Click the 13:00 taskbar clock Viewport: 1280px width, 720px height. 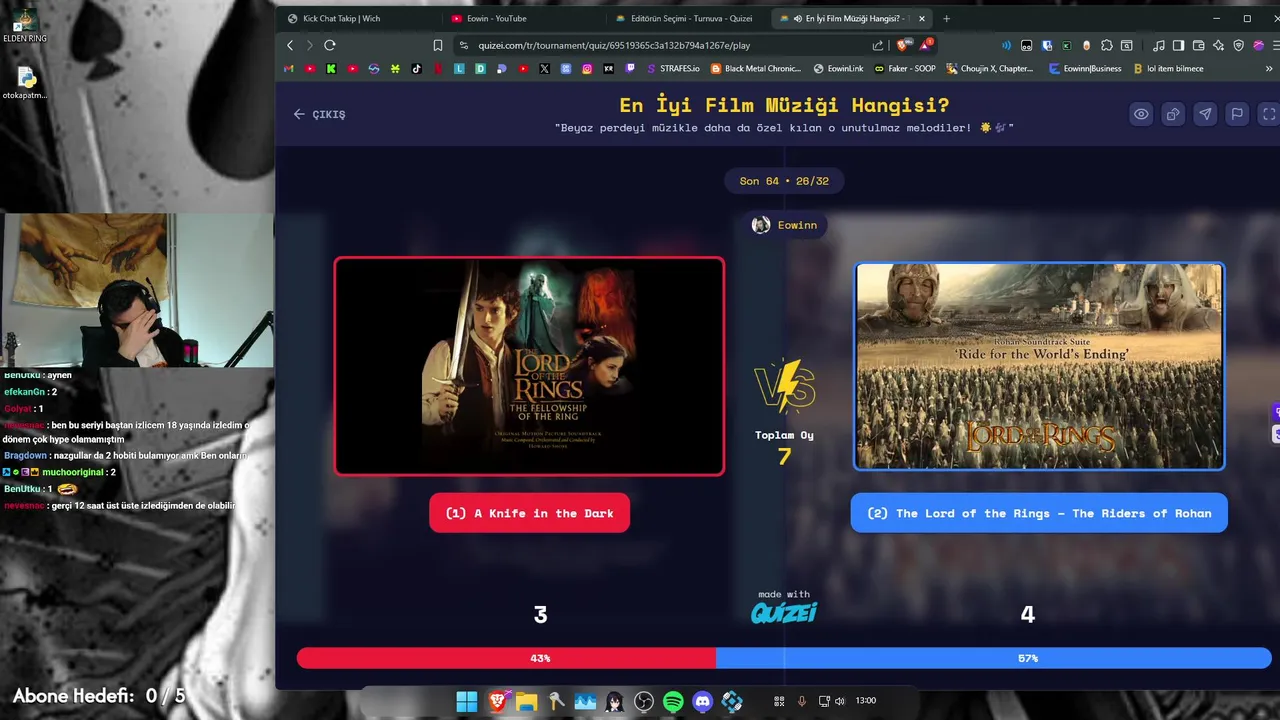[866, 701]
